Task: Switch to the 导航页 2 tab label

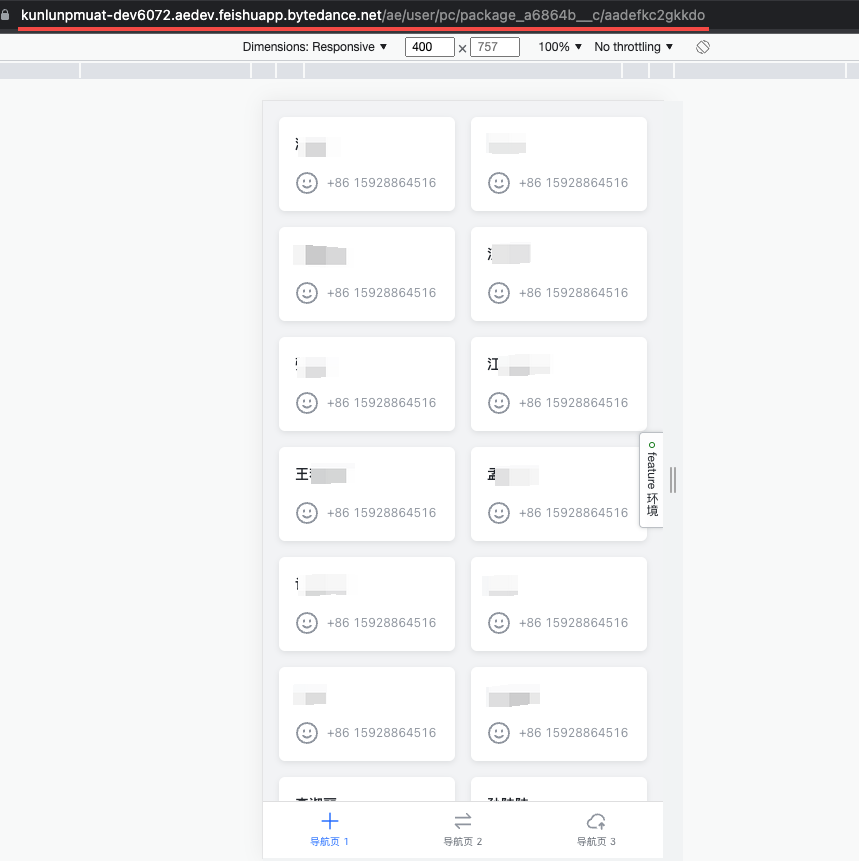Action: pos(462,842)
